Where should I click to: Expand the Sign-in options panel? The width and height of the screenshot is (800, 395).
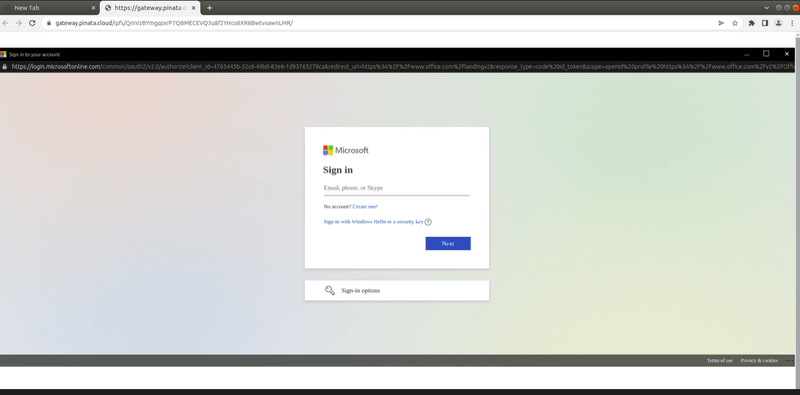(x=397, y=290)
